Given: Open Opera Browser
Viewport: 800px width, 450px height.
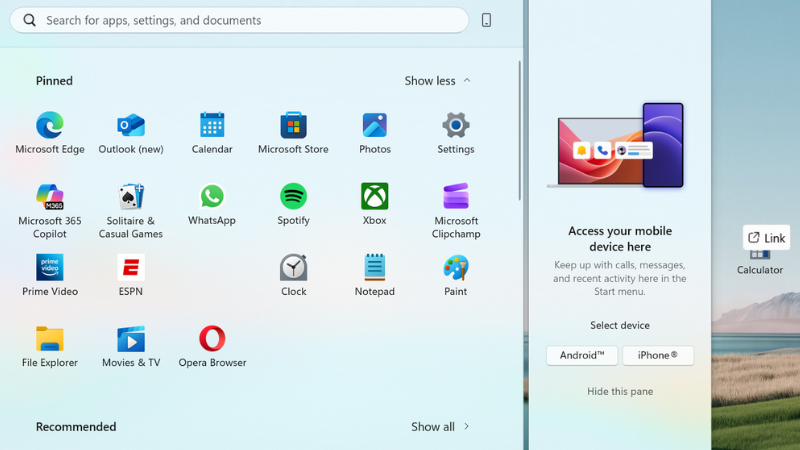Looking at the screenshot, I should (x=212, y=347).
